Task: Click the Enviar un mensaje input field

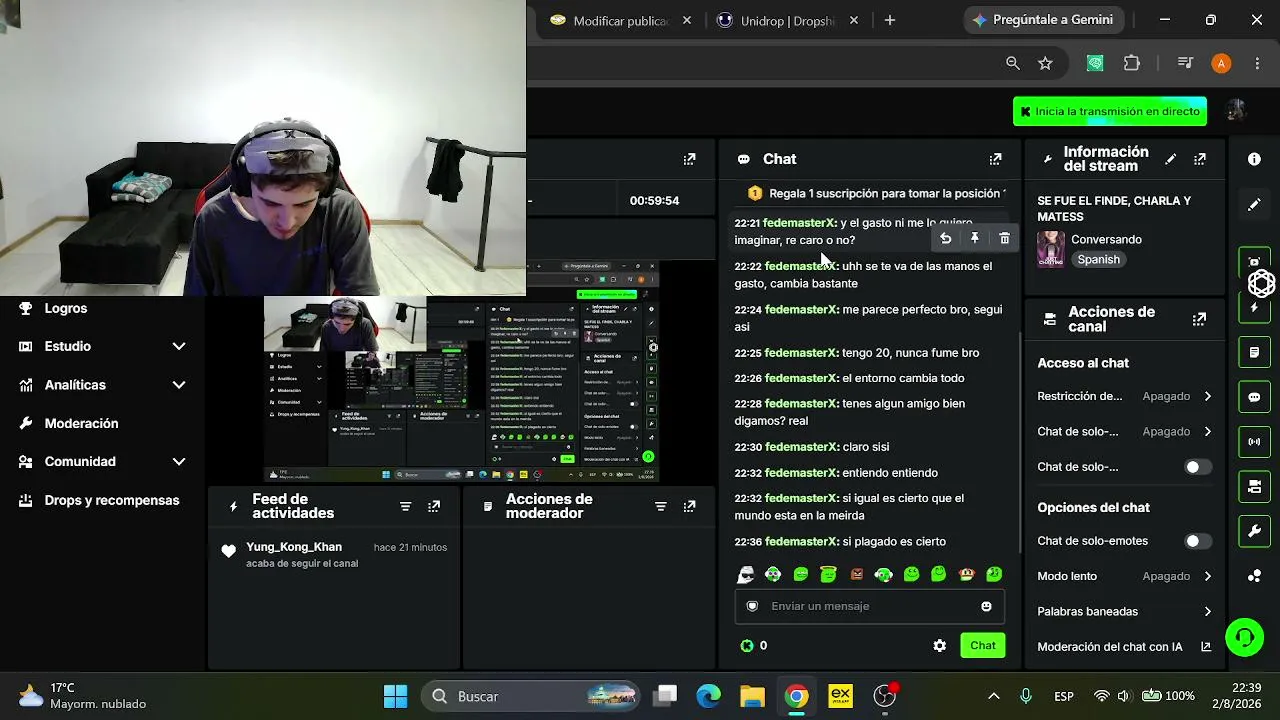Action: click(869, 606)
